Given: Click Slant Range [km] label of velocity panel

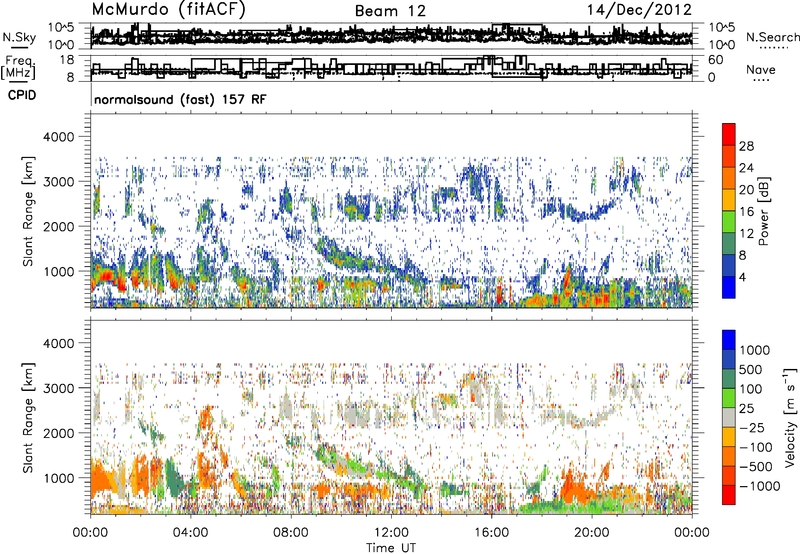Looking at the screenshot, I should click(x=28, y=418).
